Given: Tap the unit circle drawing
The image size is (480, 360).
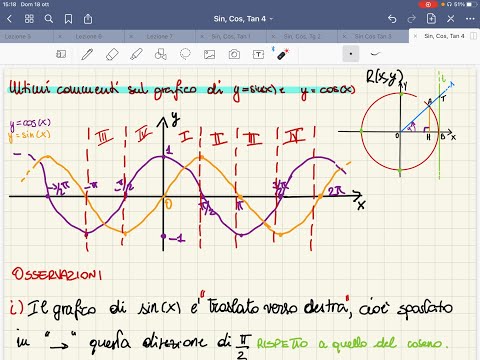Looking at the screenshot, I should [x=400, y=132].
